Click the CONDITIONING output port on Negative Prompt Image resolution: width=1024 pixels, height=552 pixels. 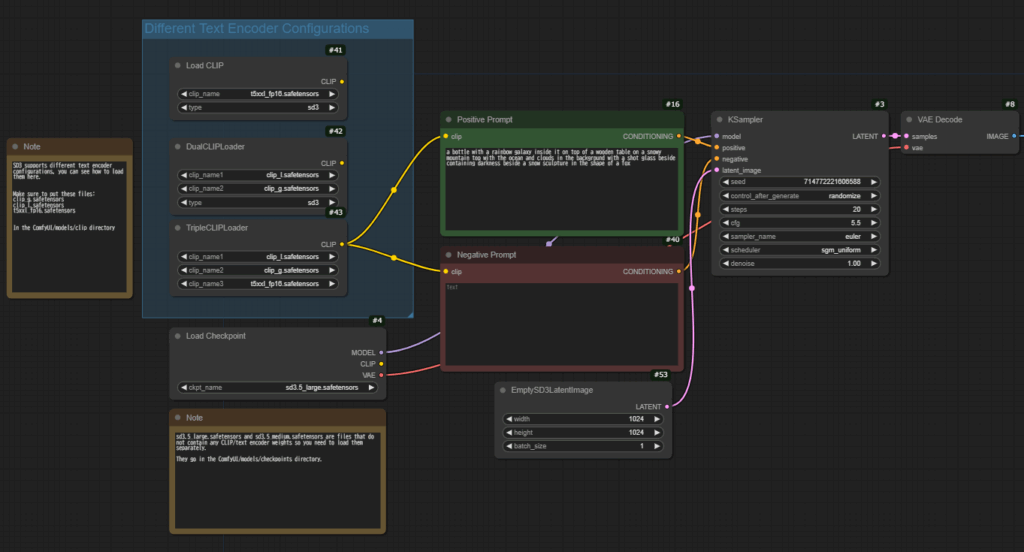point(679,272)
